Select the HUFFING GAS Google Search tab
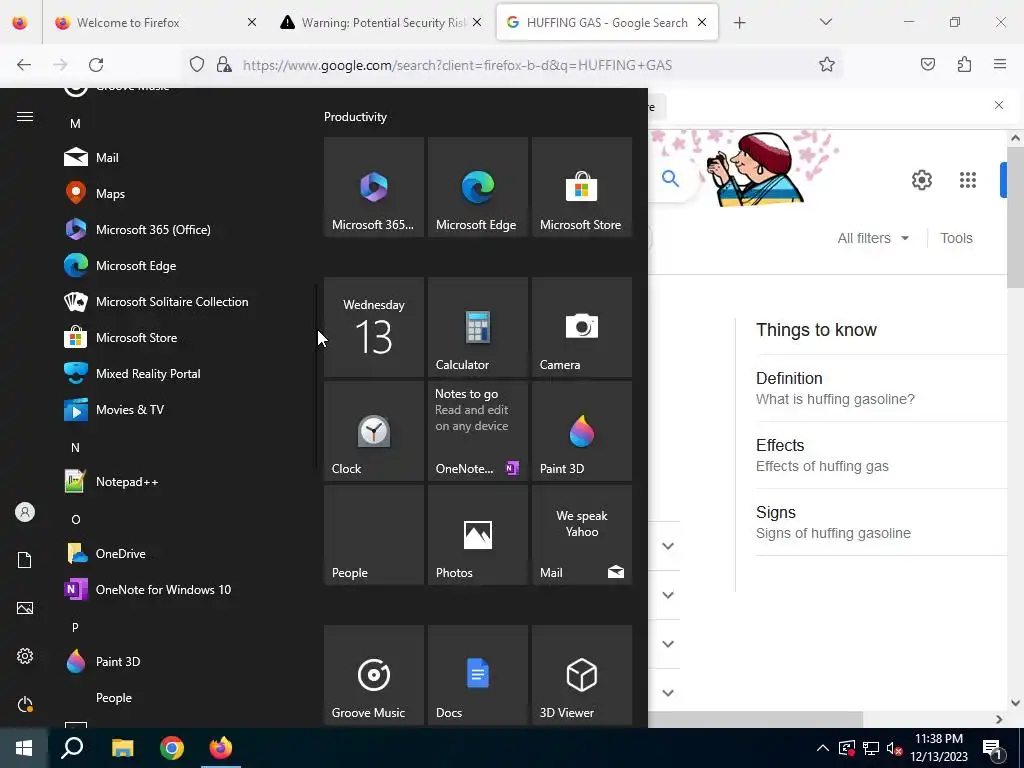Screen dimensions: 1024x768 pos(607,22)
